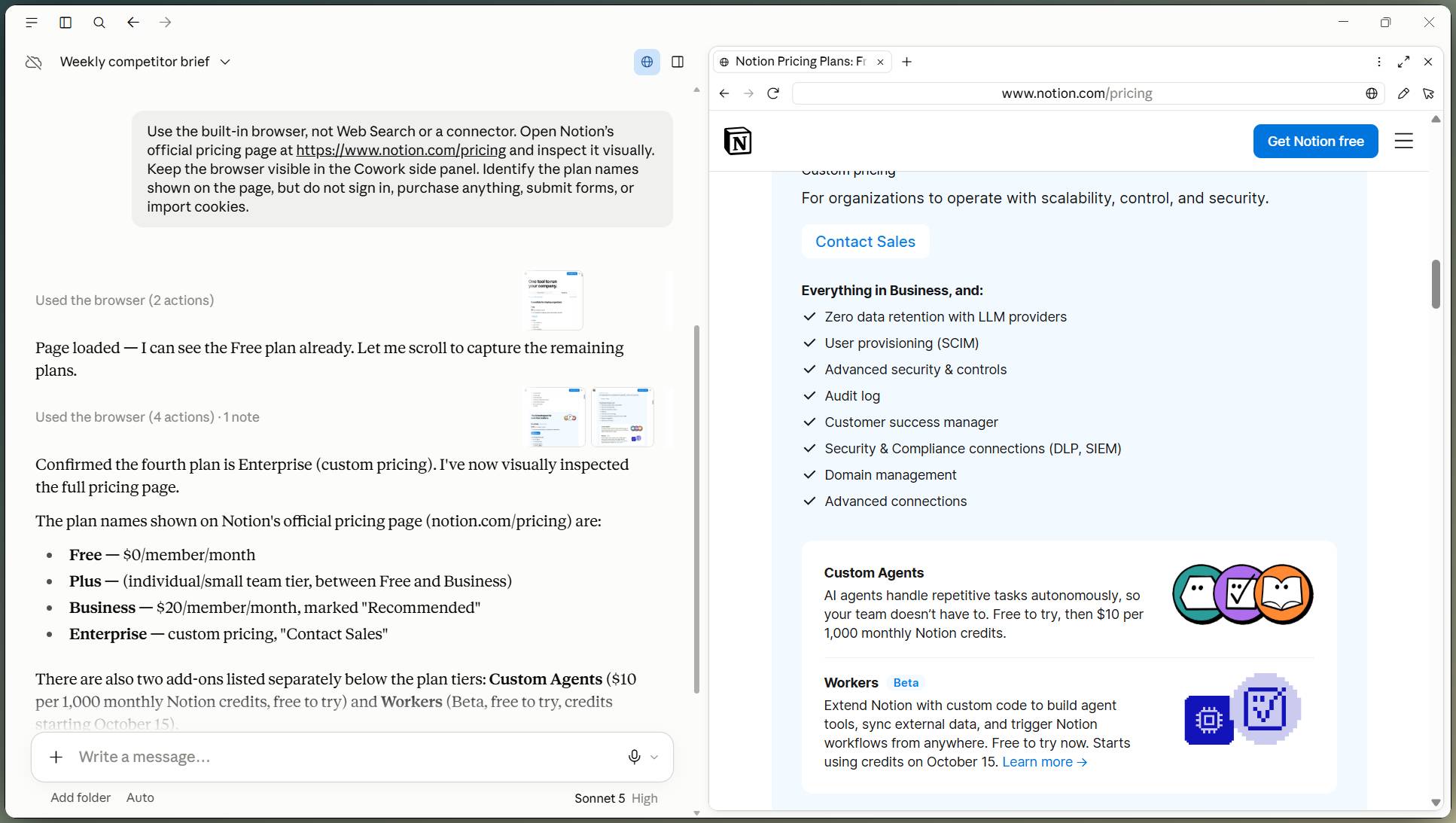This screenshot has height=823, width=1456.
Task: Click the Enterprise bullet in the chat reply
Action: point(228,634)
